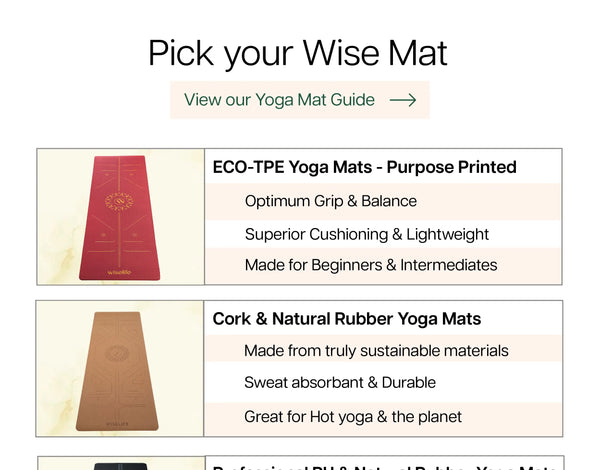
Task: Click the Wiselife logo on the red mat
Action: [119, 270]
